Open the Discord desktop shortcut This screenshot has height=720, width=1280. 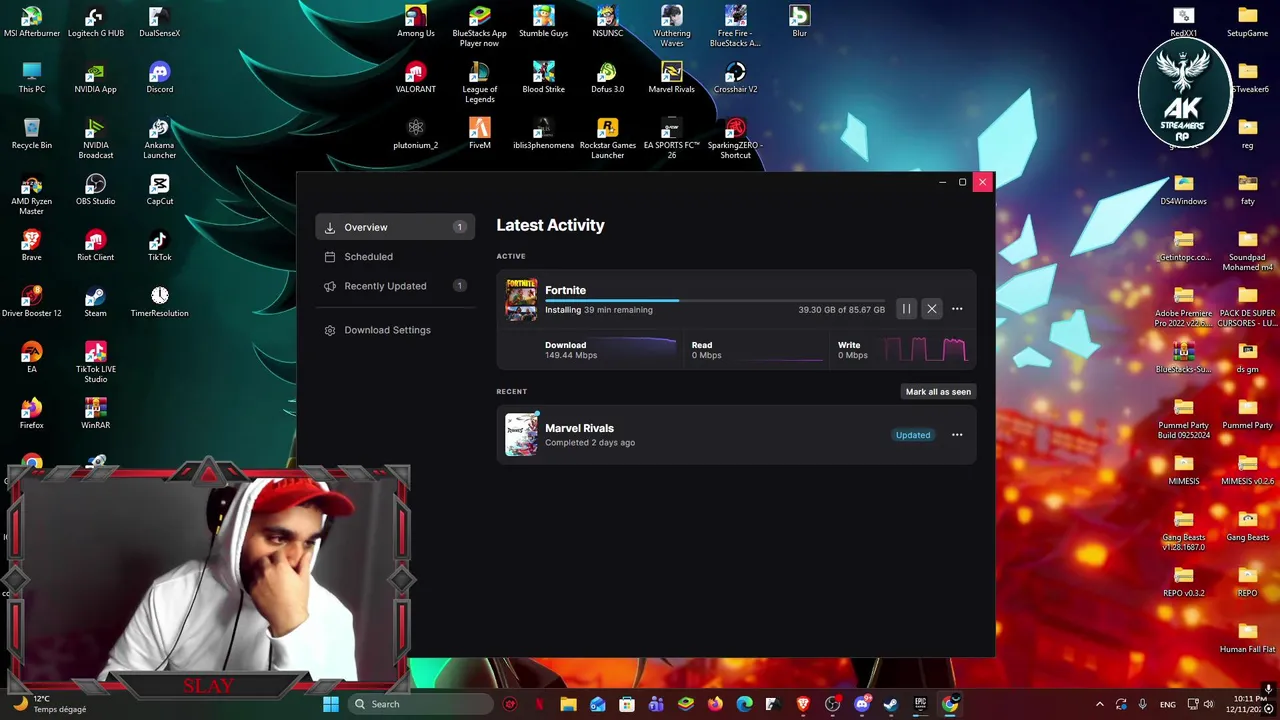(x=160, y=78)
